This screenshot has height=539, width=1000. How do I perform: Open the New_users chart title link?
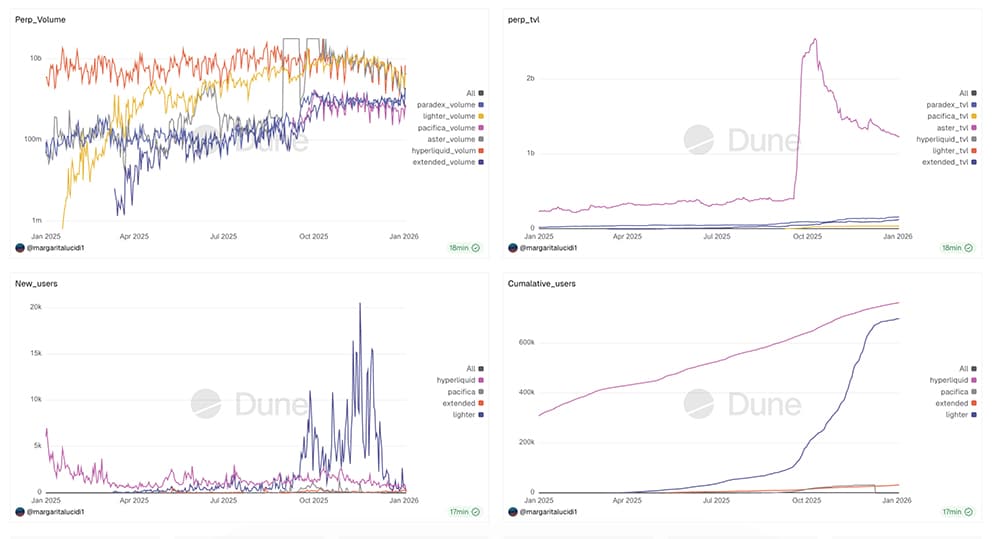click(36, 284)
